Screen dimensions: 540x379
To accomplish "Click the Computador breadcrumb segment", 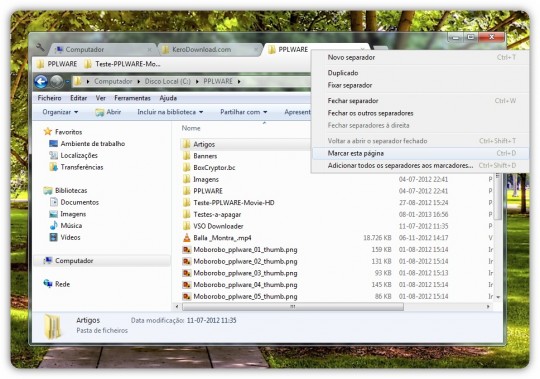I will click(x=113, y=82).
